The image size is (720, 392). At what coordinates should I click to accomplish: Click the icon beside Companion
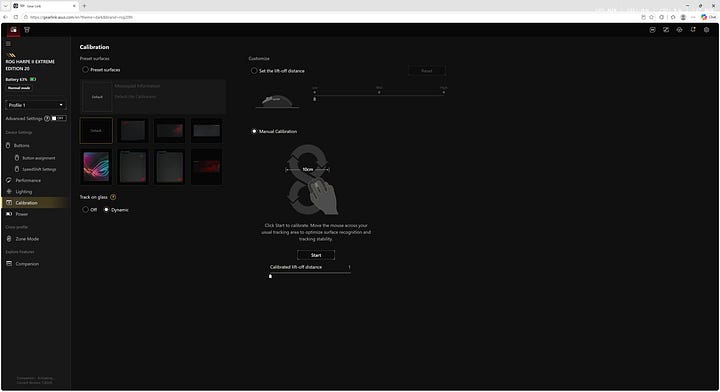(x=9, y=263)
